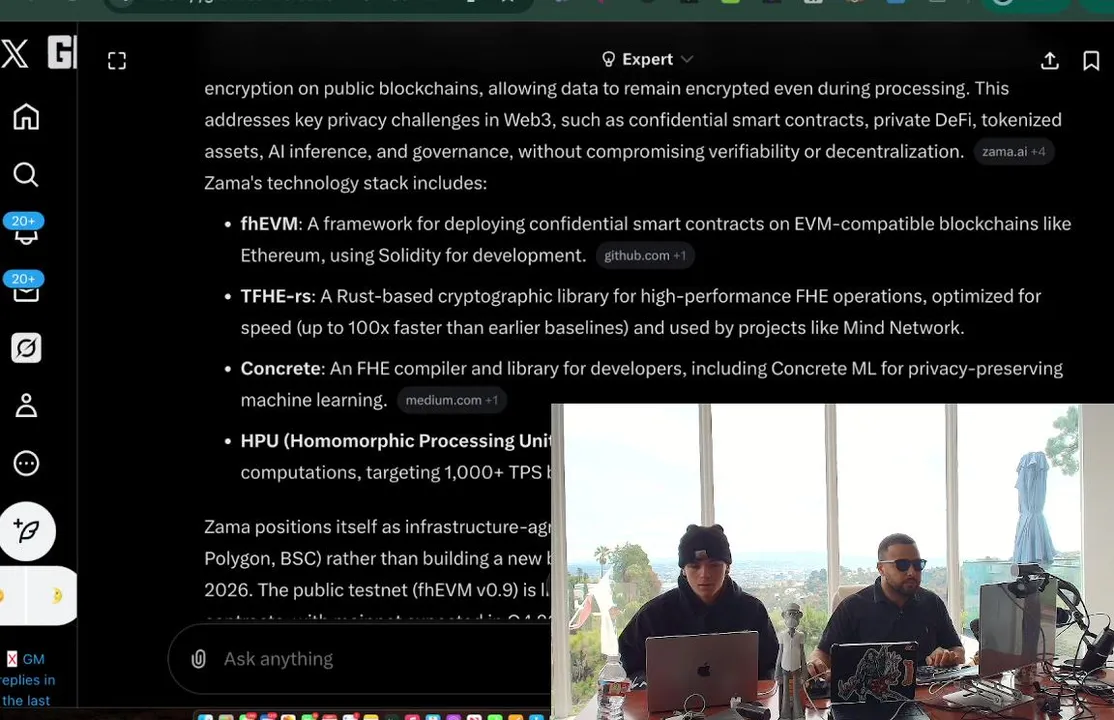Open the More circle menu icon
This screenshot has height=720, width=1114.
(x=26, y=463)
